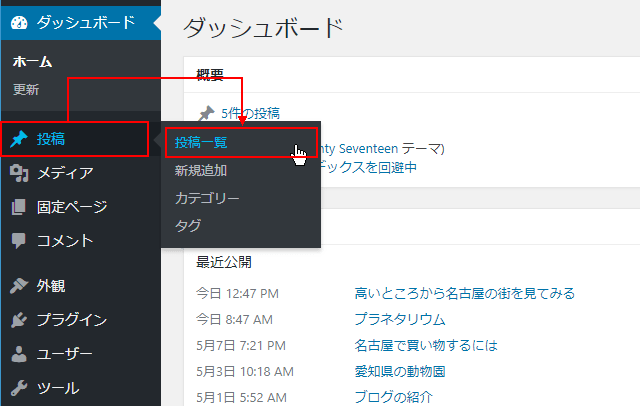
Task: Click the wrench icon beside ツール
Action: click(x=19, y=388)
